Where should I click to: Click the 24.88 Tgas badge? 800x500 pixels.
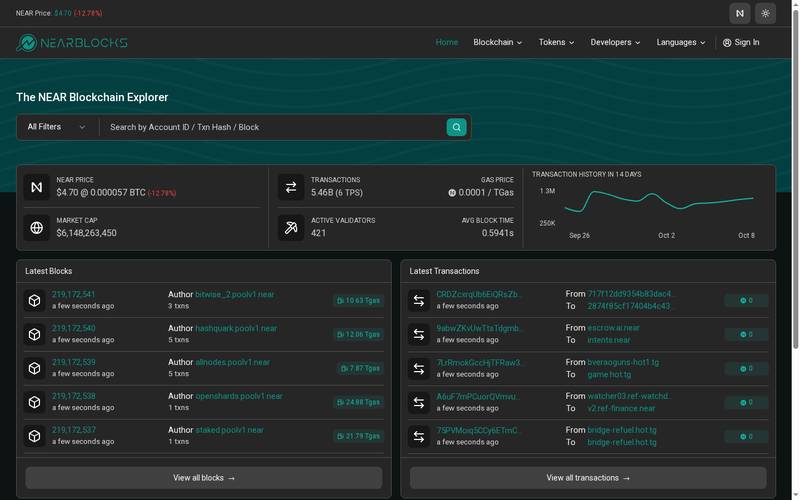[x=358, y=402]
